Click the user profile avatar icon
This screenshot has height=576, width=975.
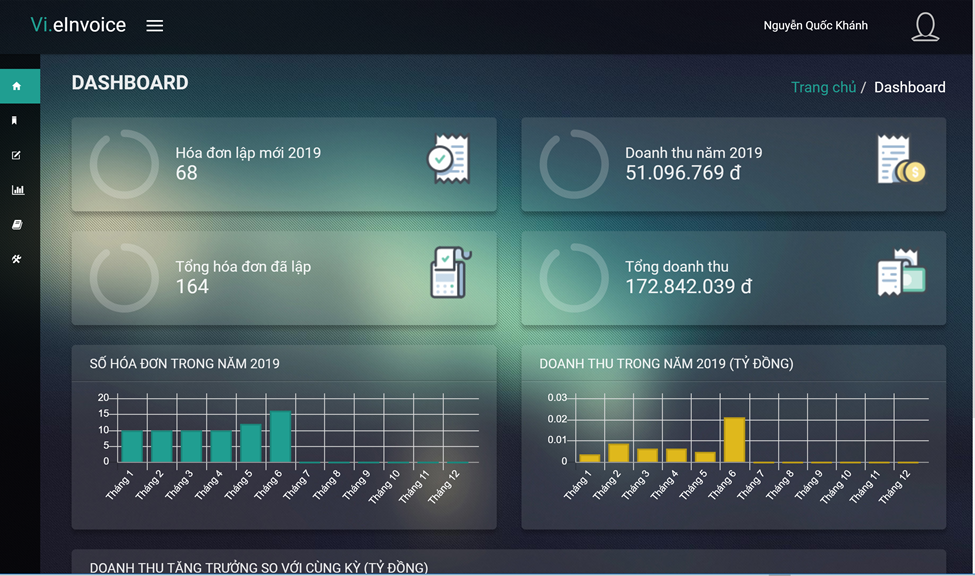pyautogui.click(x=925, y=26)
